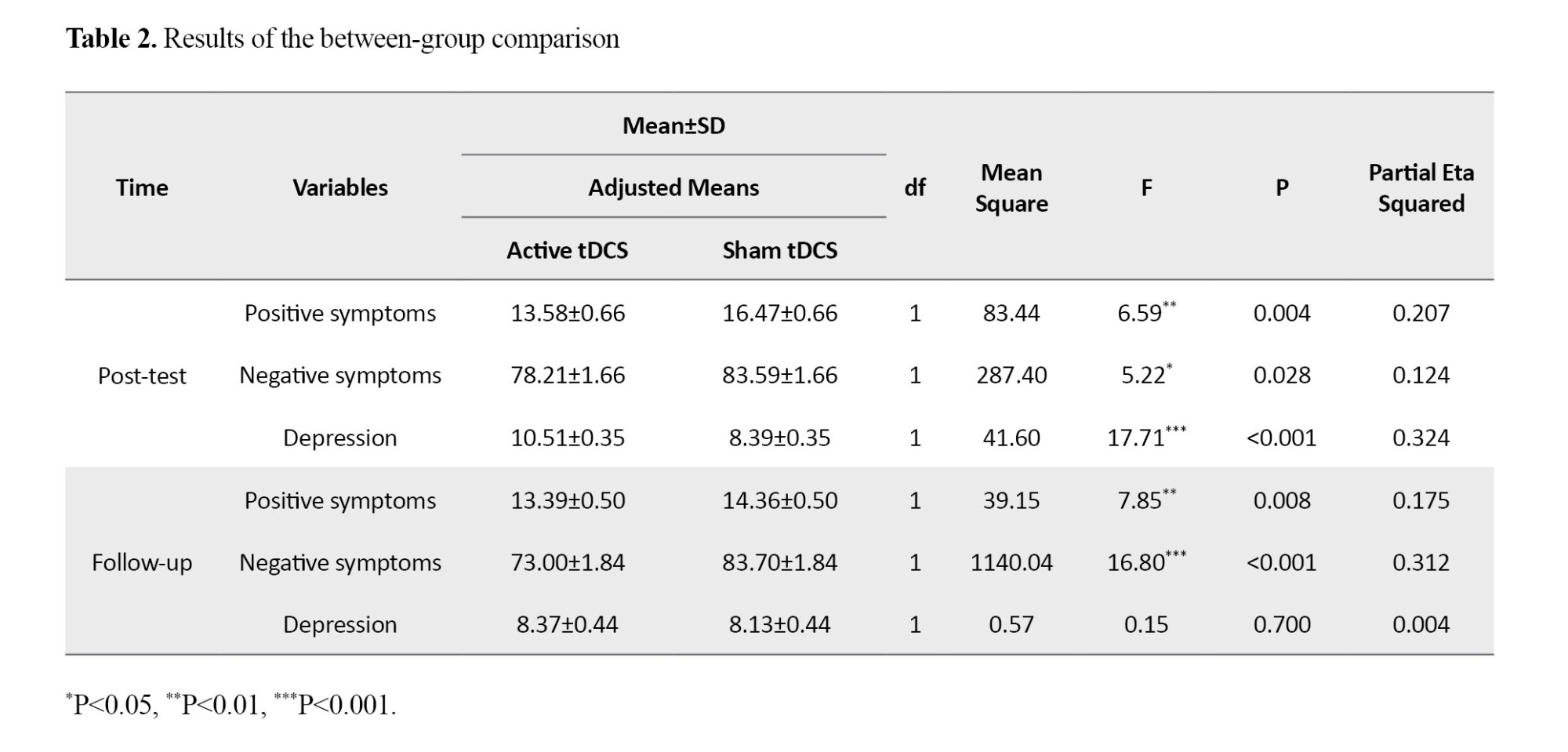Image resolution: width=1568 pixels, height=752 pixels.
Task: Click the Post-test row label
Action: click(142, 376)
